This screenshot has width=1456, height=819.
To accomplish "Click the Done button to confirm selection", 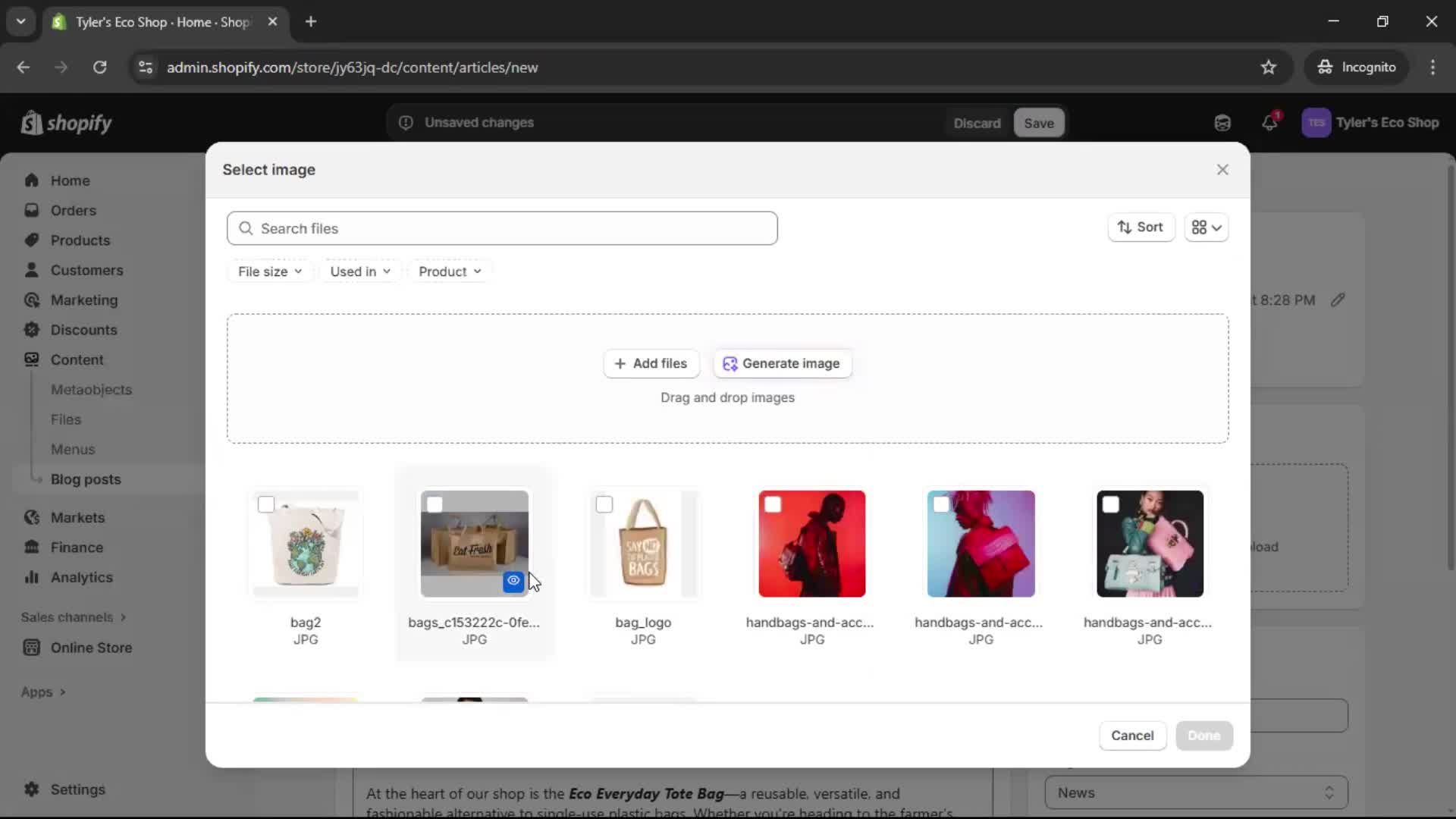I will (x=1204, y=736).
